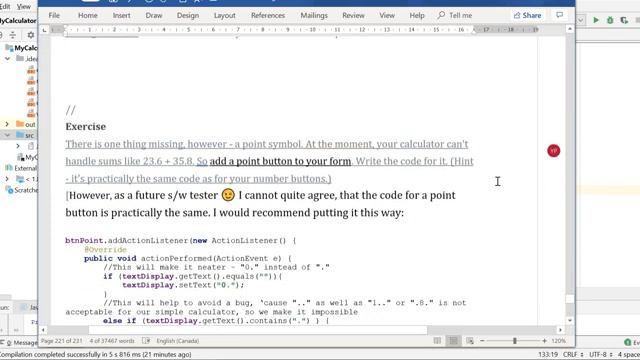
Task: Select Scratches in the project tree
Action: pos(22,190)
